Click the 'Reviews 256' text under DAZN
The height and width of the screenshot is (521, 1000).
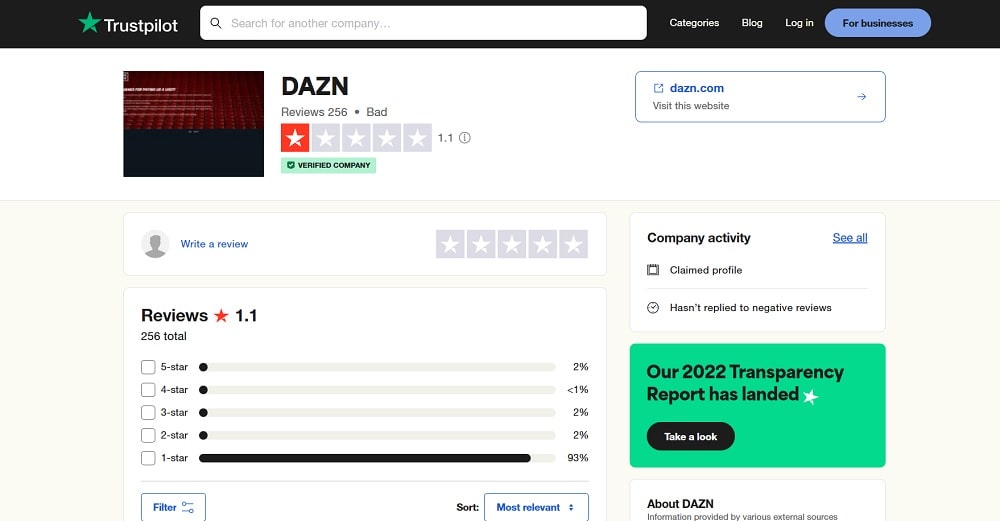point(314,112)
